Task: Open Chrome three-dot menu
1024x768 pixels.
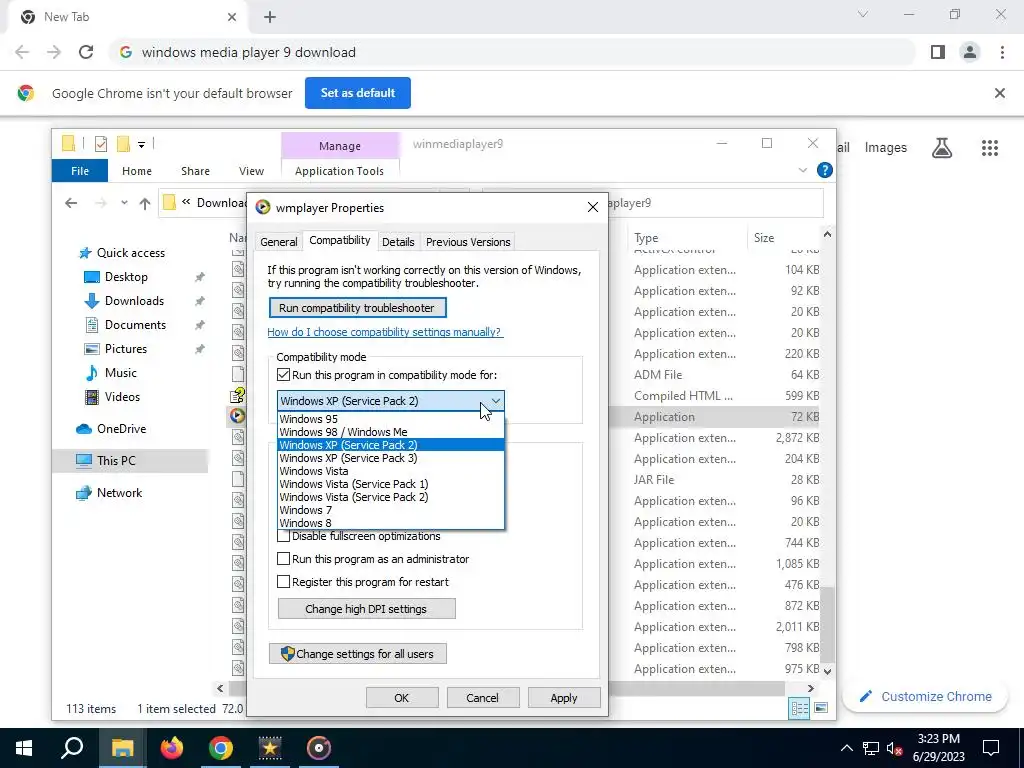Action: 1002,52
